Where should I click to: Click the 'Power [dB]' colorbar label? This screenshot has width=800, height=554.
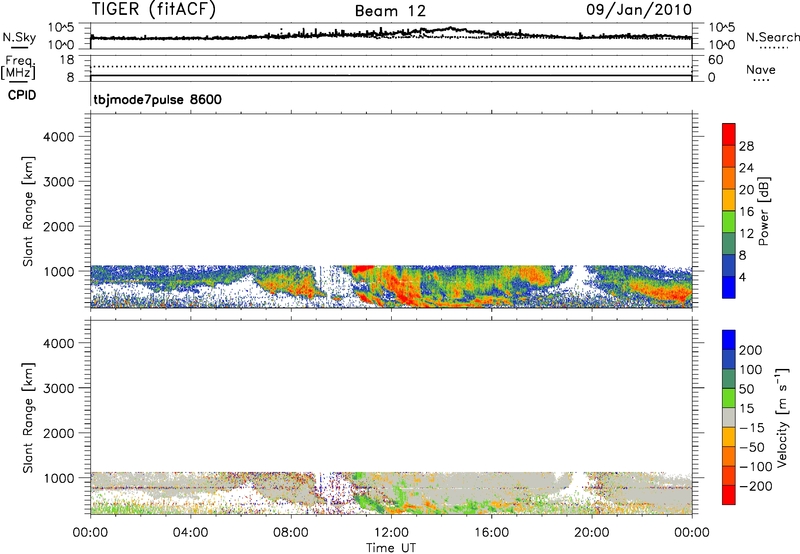tap(764, 211)
